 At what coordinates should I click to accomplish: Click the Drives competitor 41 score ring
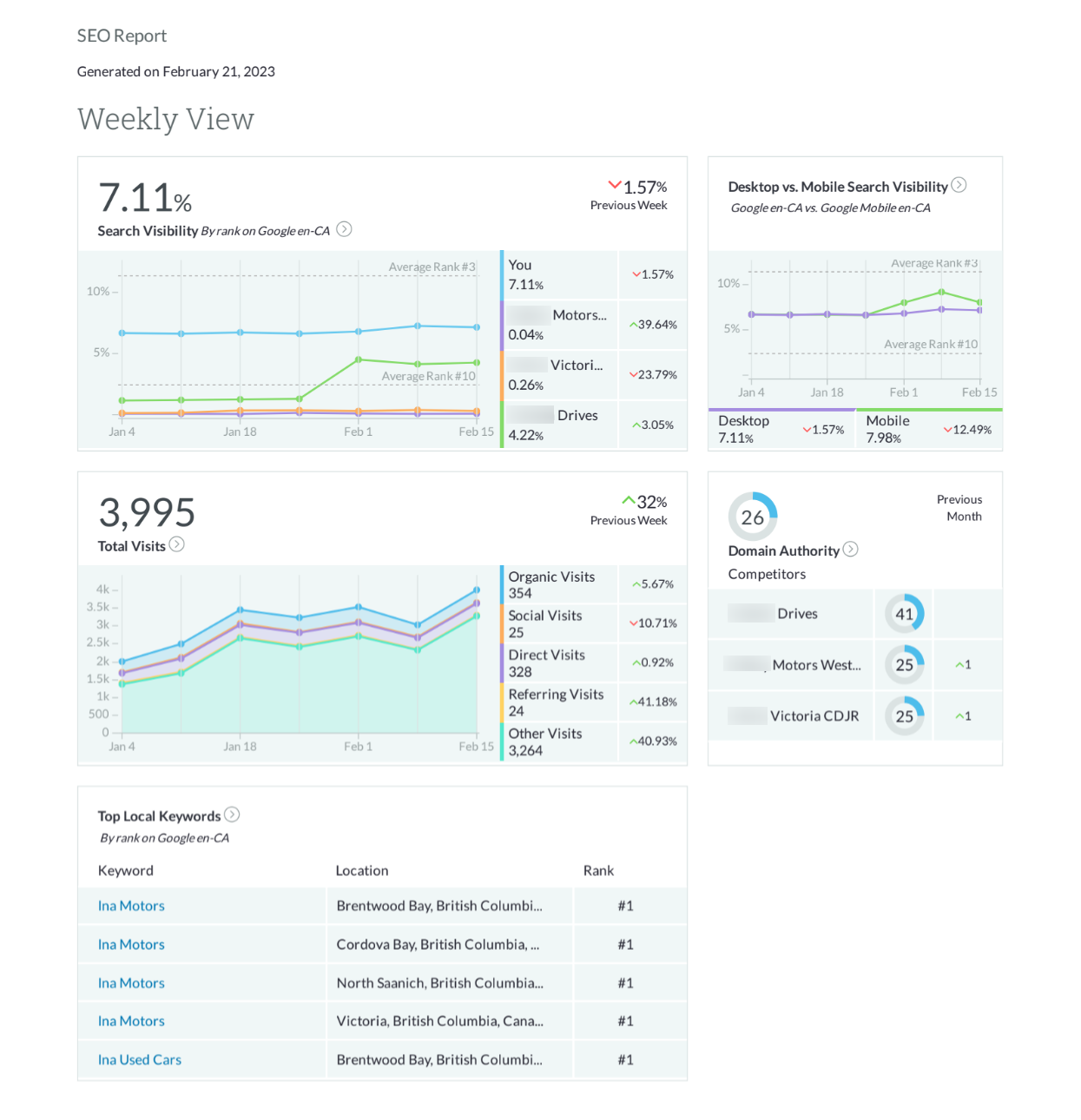tap(905, 614)
